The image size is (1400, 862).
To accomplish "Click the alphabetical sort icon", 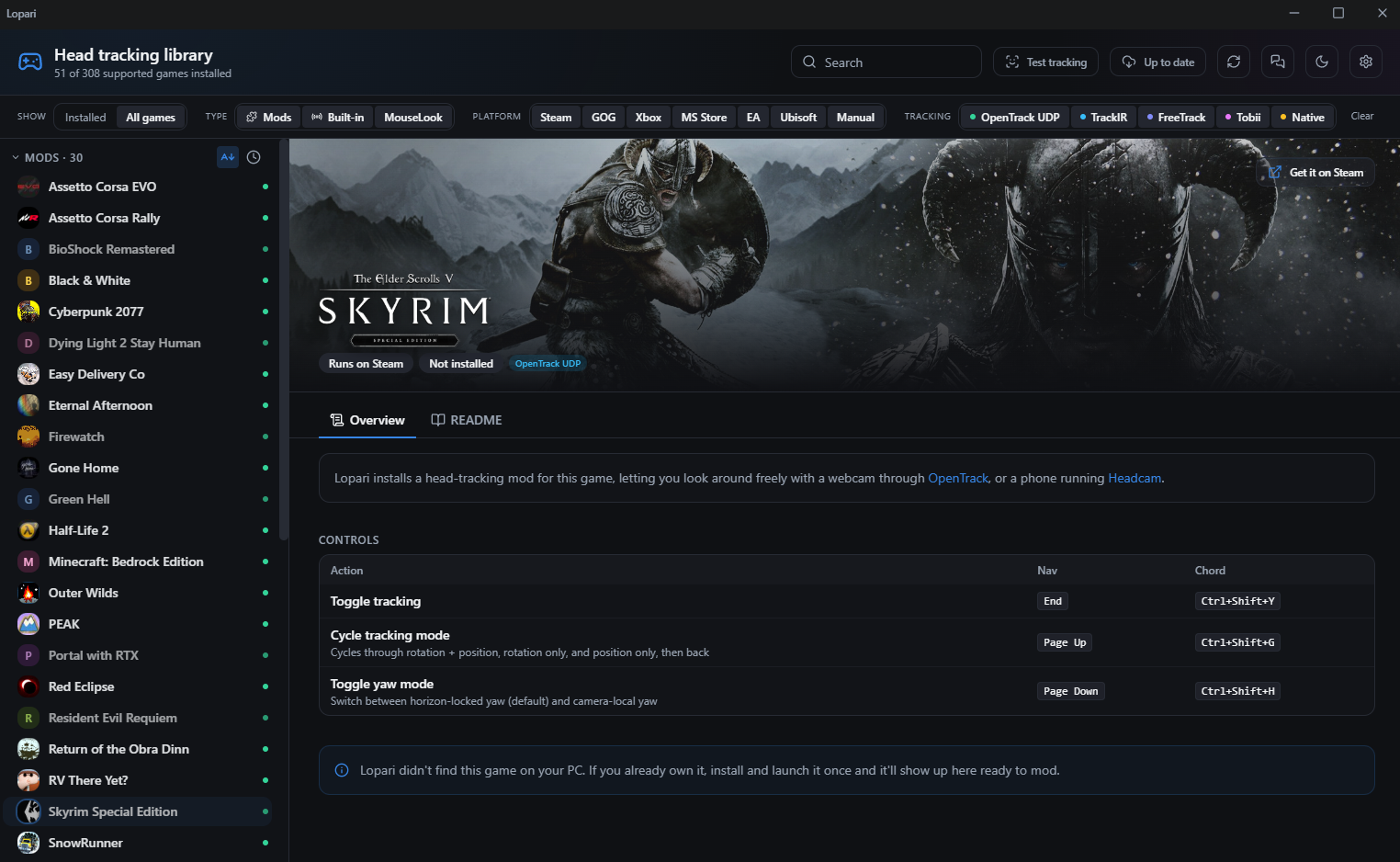I will click(228, 157).
